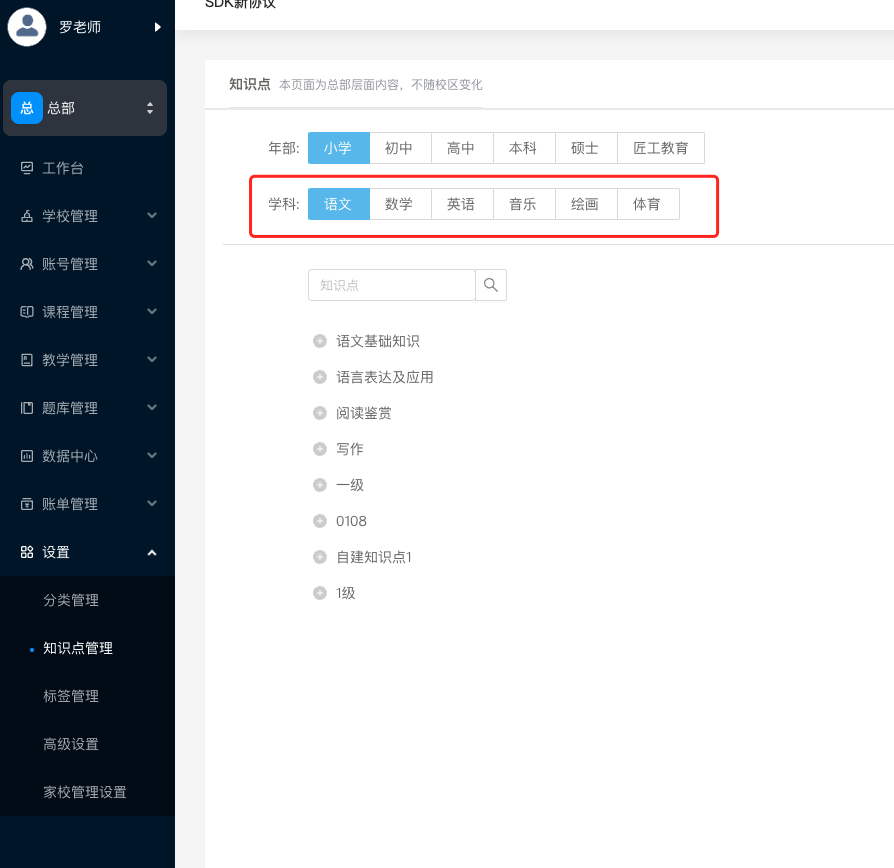Expand the 语言表达及应用 node plus icon
894x868 pixels.
[320, 377]
